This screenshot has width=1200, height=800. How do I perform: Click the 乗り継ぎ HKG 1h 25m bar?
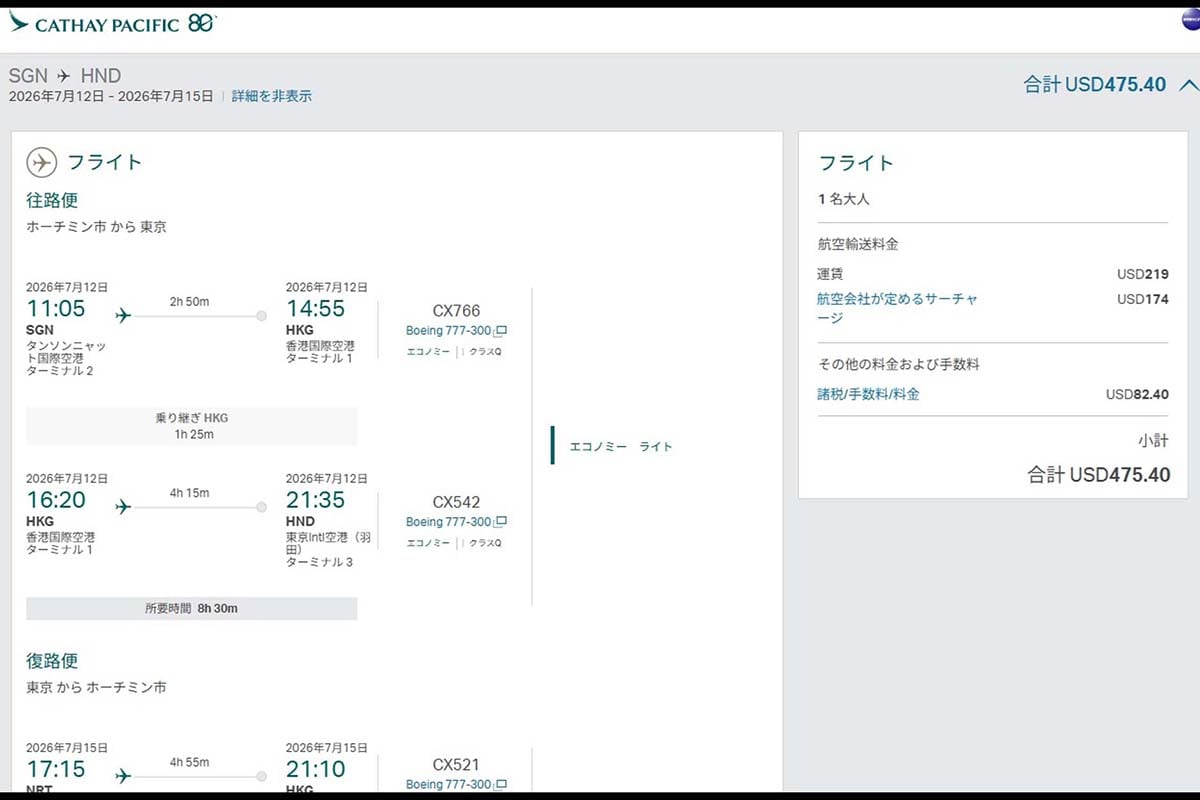[x=191, y=426]
